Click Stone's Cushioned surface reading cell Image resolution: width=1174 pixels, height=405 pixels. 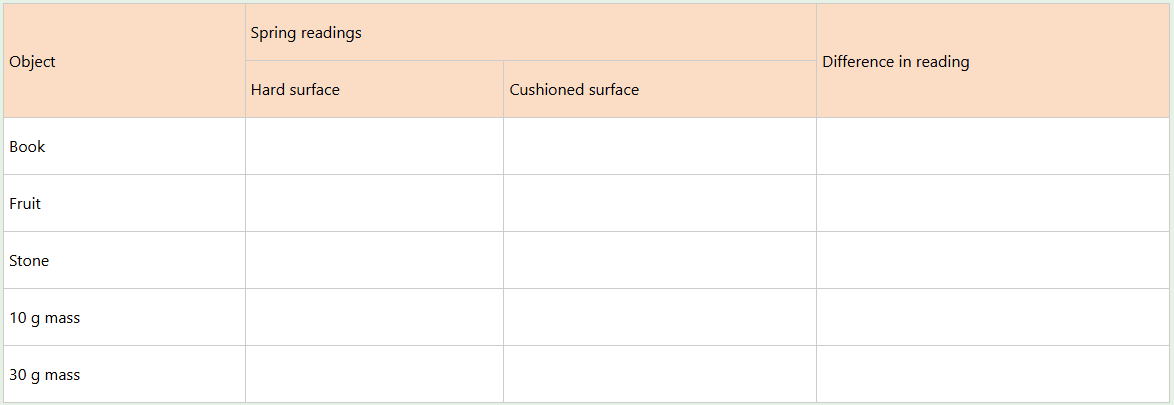pyautogui.click(x=659, y=261)
